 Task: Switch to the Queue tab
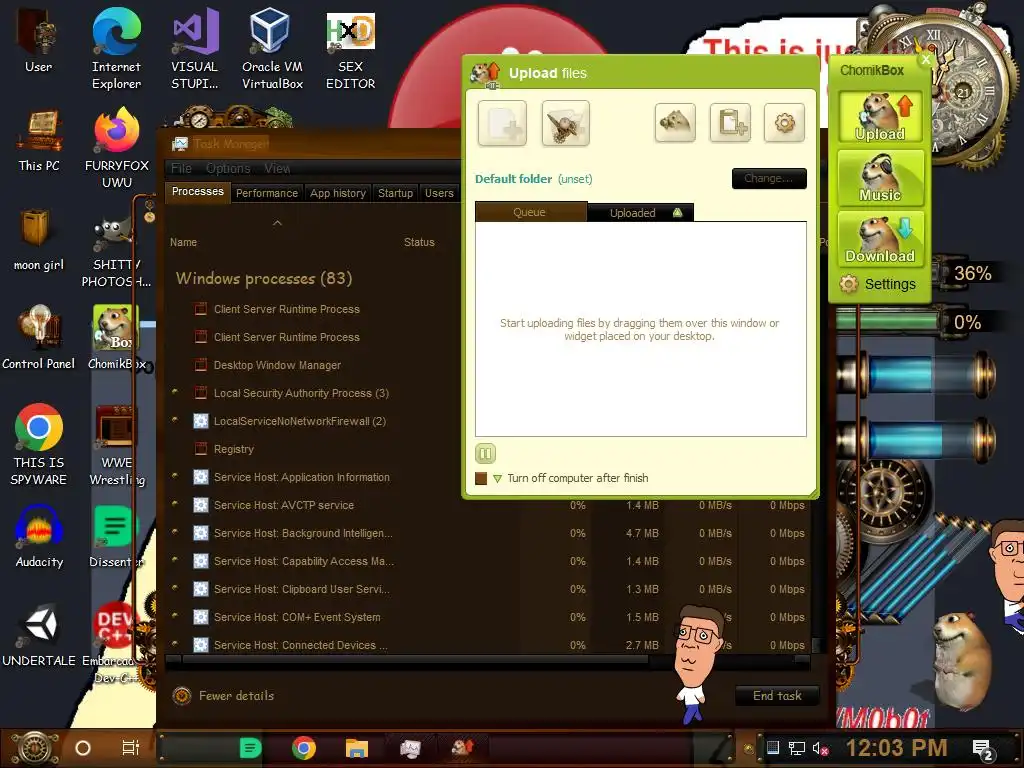point(530,212)
